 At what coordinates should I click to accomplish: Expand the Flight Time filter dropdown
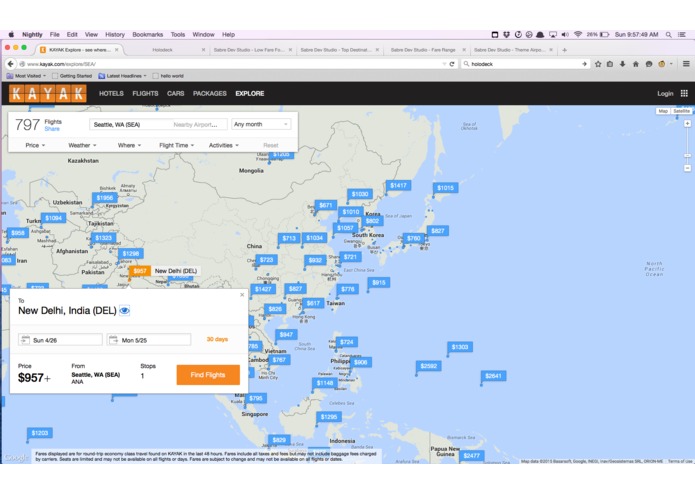176,145
